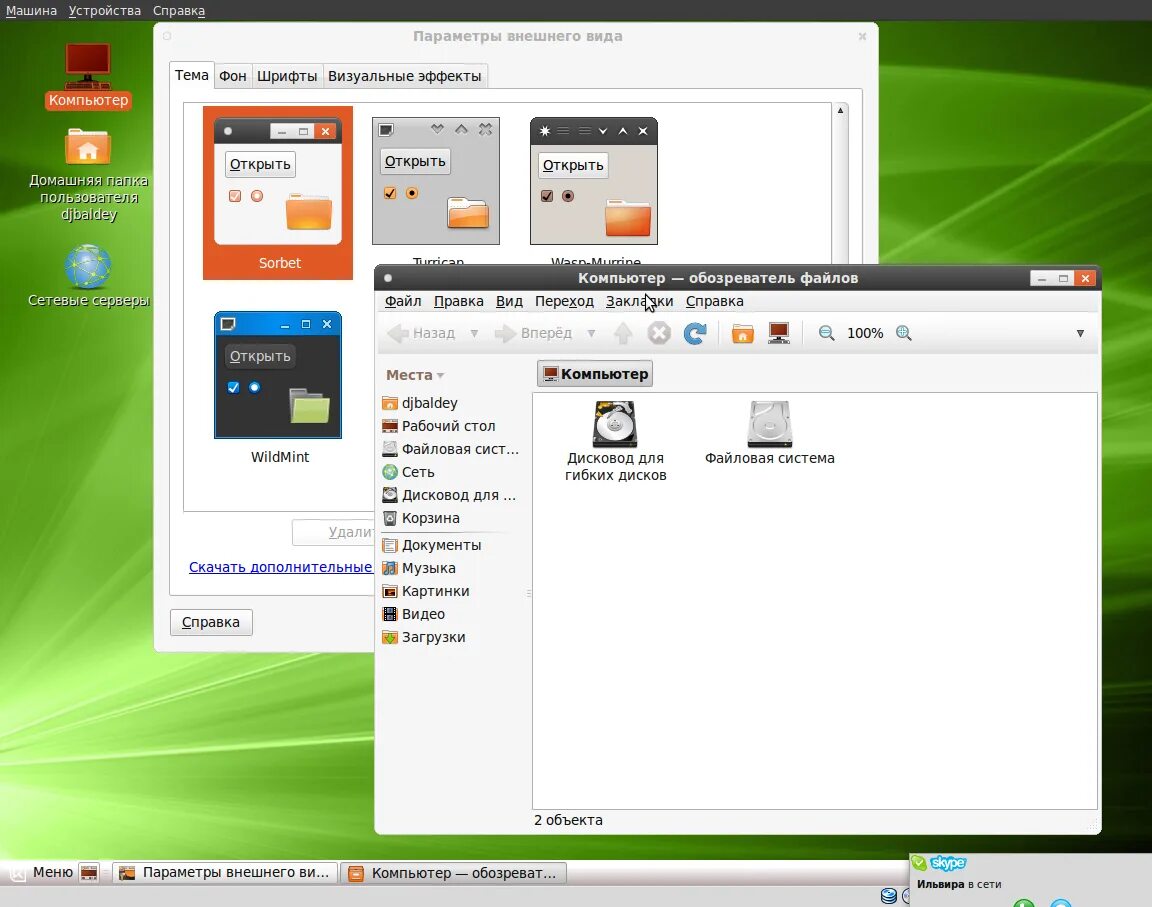1152x907 pixels.
Task: Click the Вперёд button
Action: 533,333
